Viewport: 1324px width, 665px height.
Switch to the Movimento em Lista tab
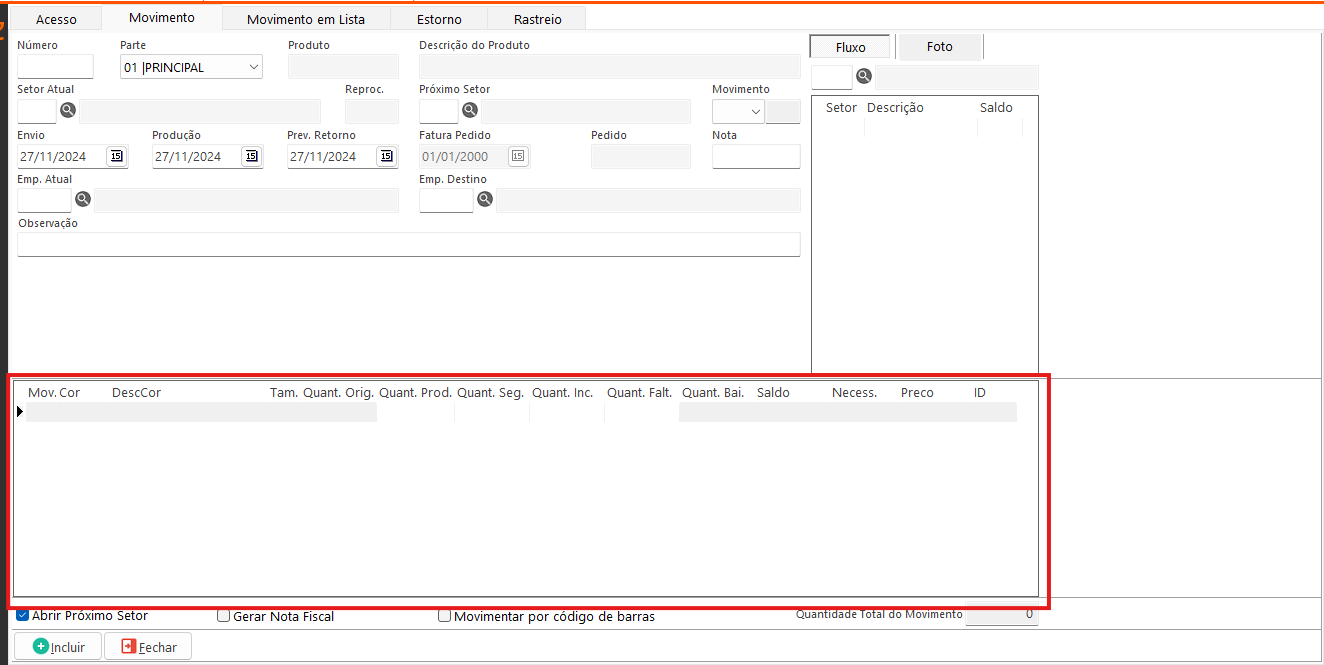tap(305, 19)
